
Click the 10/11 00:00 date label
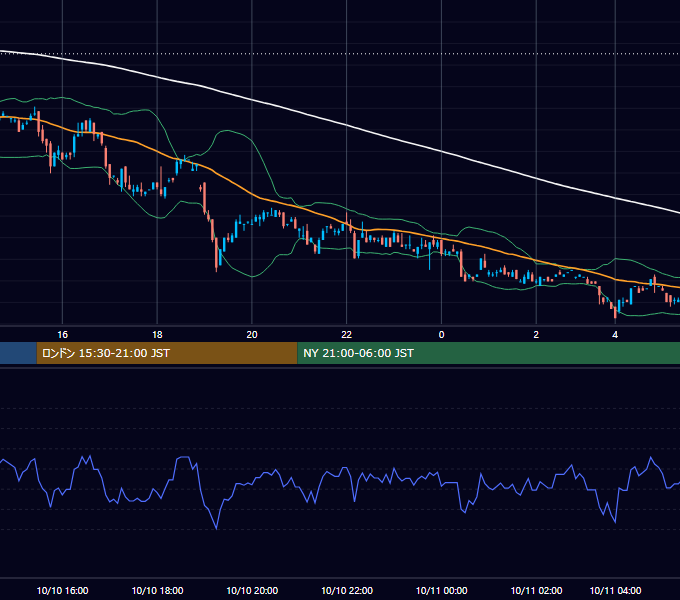pos(441,590)
